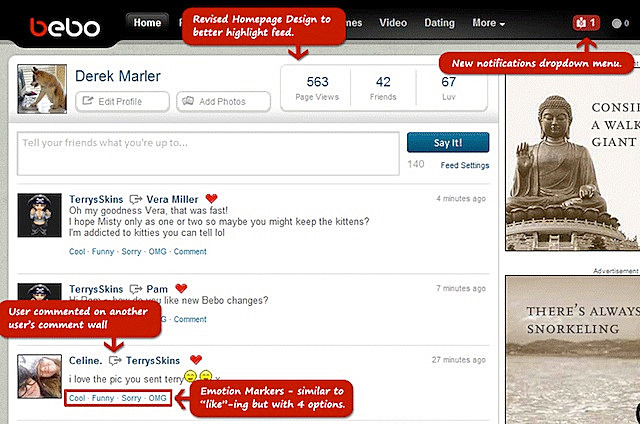
Task: Open Feed Settings link
Action: 464,165
